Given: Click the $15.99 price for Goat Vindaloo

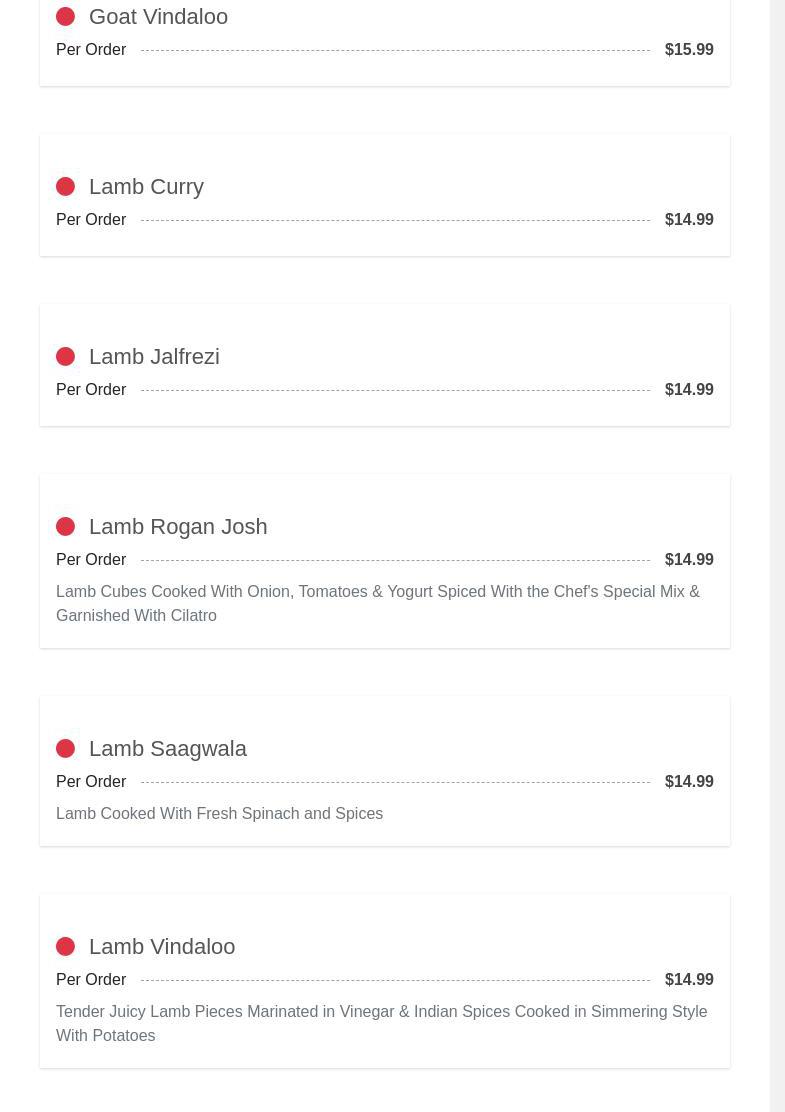Looking at the screenshot, I should [x=689, y=50].
